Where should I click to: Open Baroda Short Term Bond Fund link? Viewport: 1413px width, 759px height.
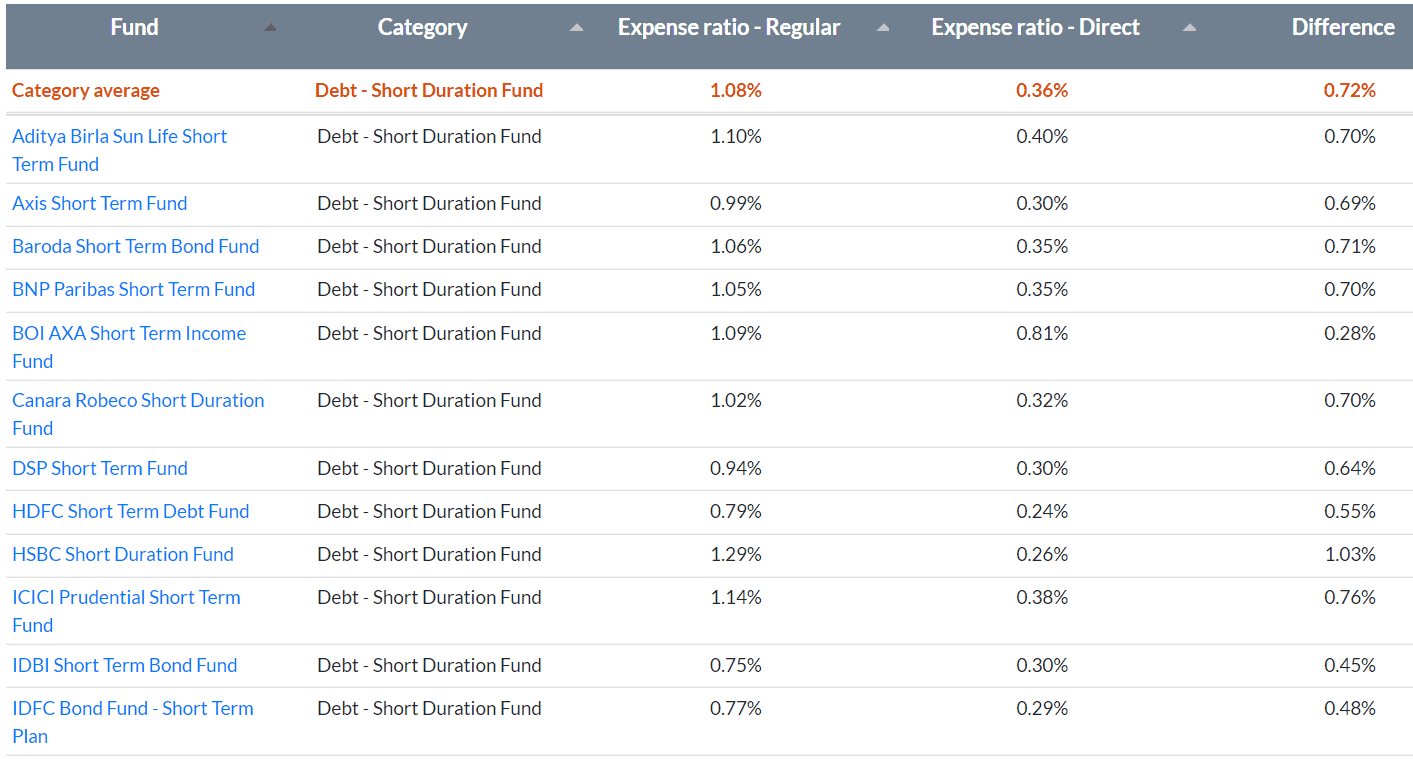click(135, 246)
